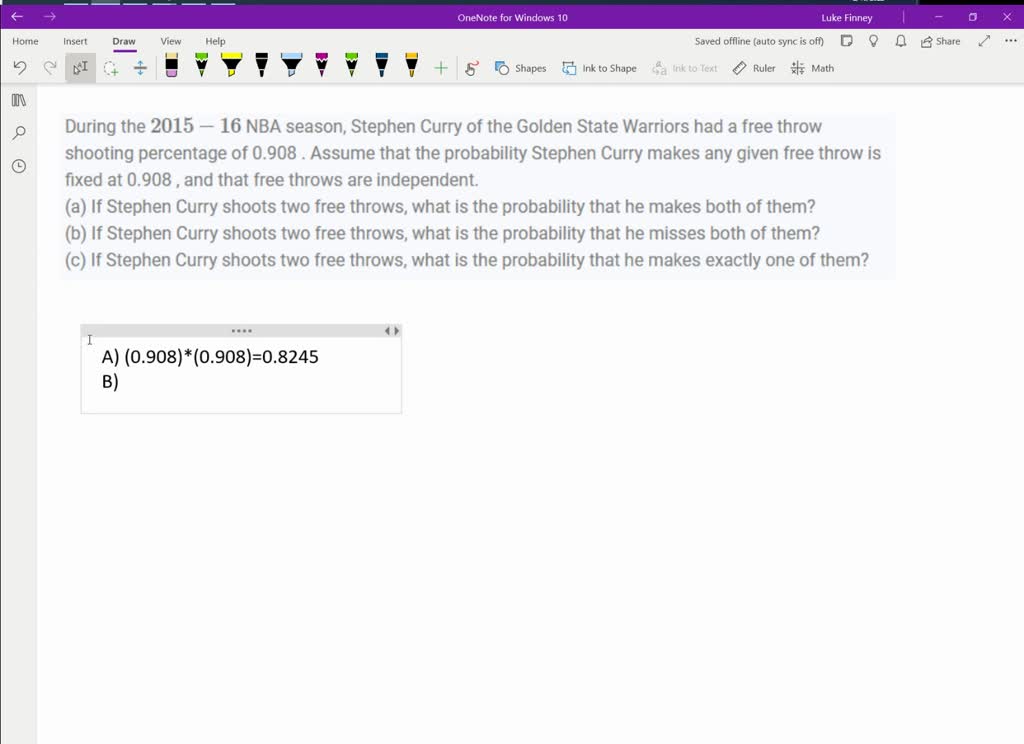Screen dimensions: 1024x744
Task: Click the question (b) text line
Action: tap(442, 233)
